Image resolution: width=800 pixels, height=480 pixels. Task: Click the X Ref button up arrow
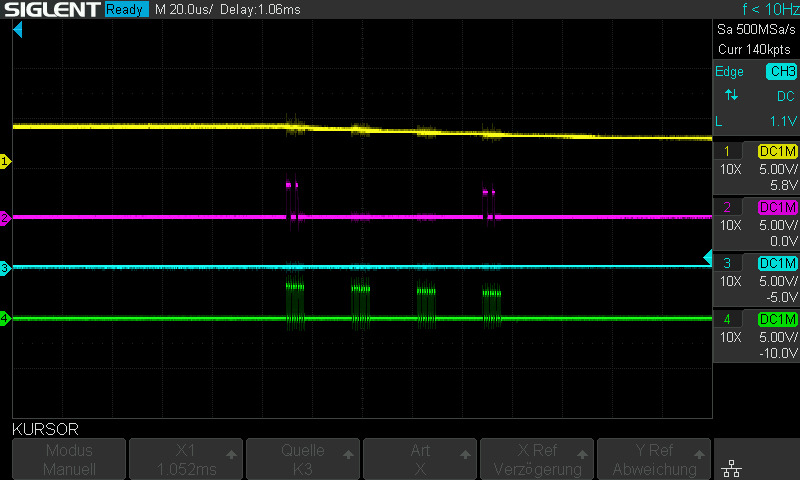(x=582, y=454)
